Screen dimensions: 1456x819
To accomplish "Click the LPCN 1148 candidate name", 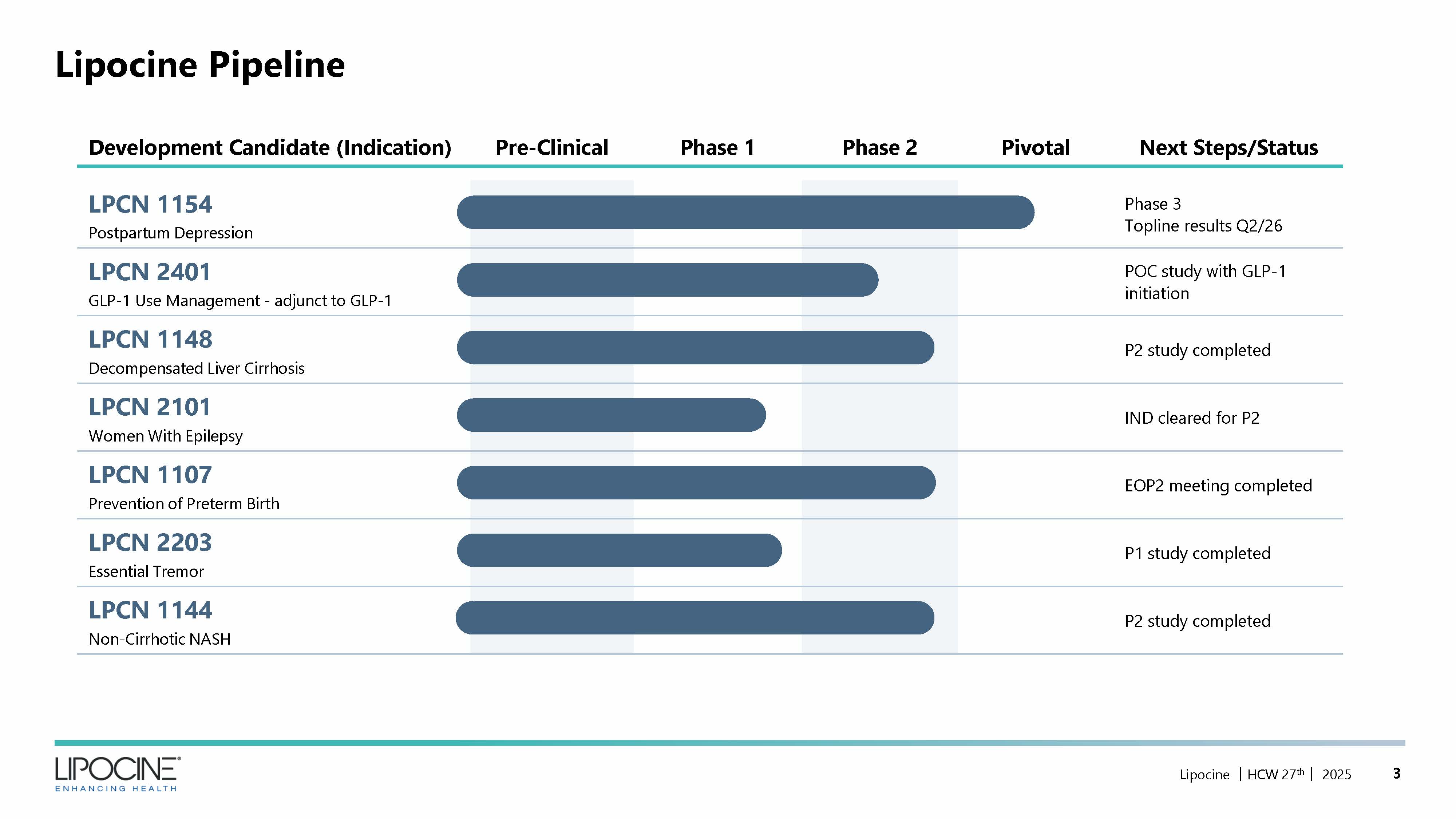I will tap(150, 340).
